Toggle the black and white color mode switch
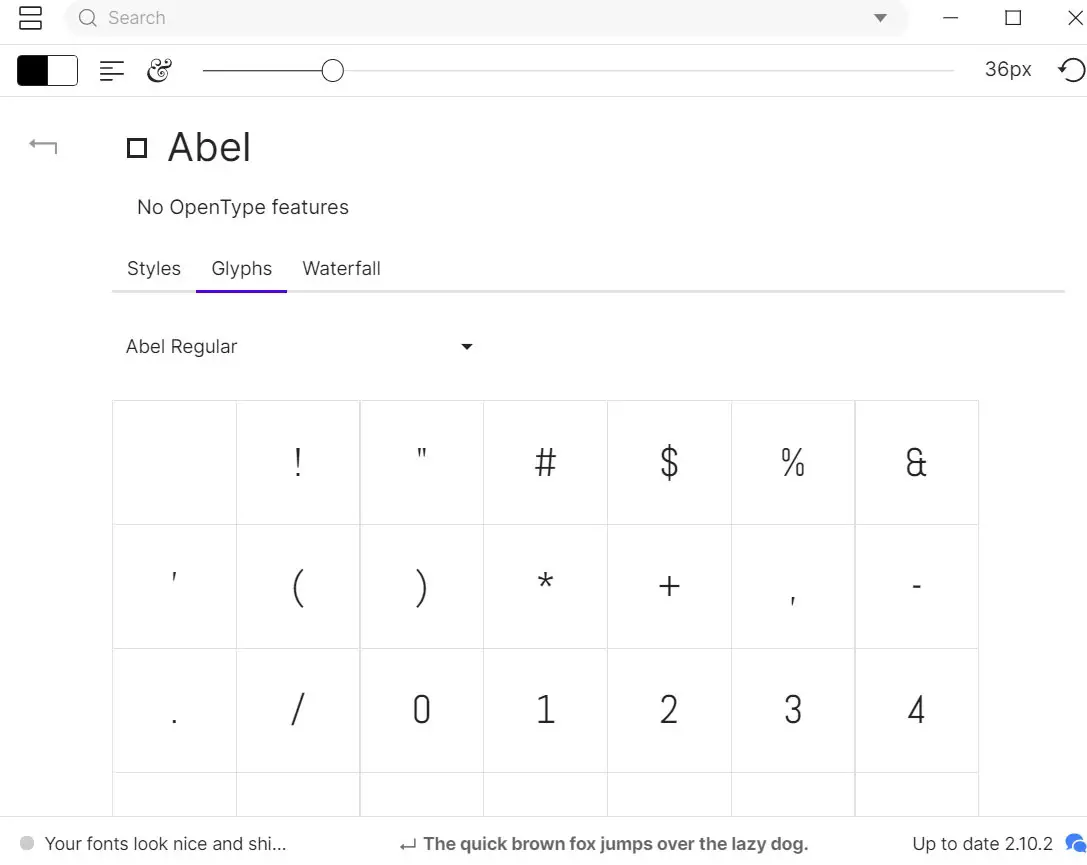The height and width of the screenshot is (865, 1087). pos(48,71)
